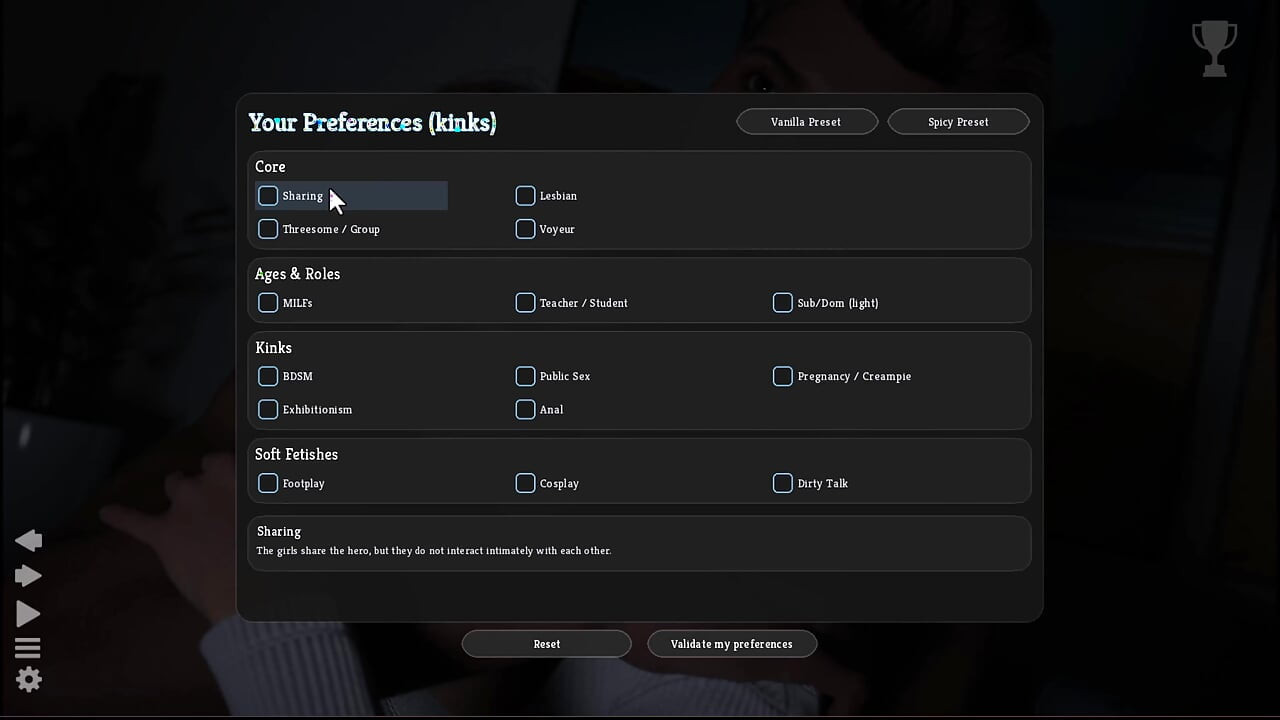Open the trophy achievements icon

coord(1214,48)
